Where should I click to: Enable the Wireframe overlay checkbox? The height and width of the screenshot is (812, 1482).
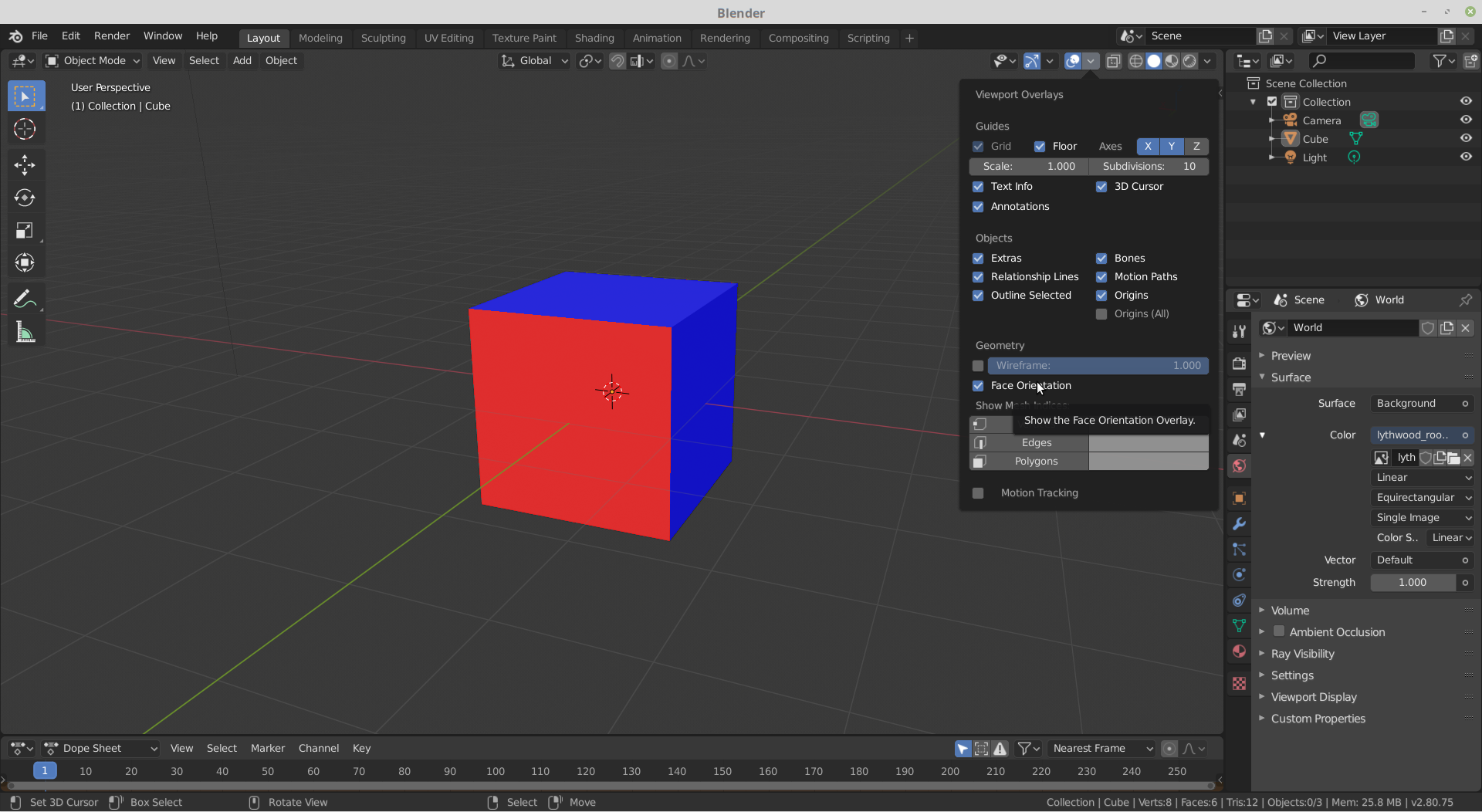pos(978,365)
